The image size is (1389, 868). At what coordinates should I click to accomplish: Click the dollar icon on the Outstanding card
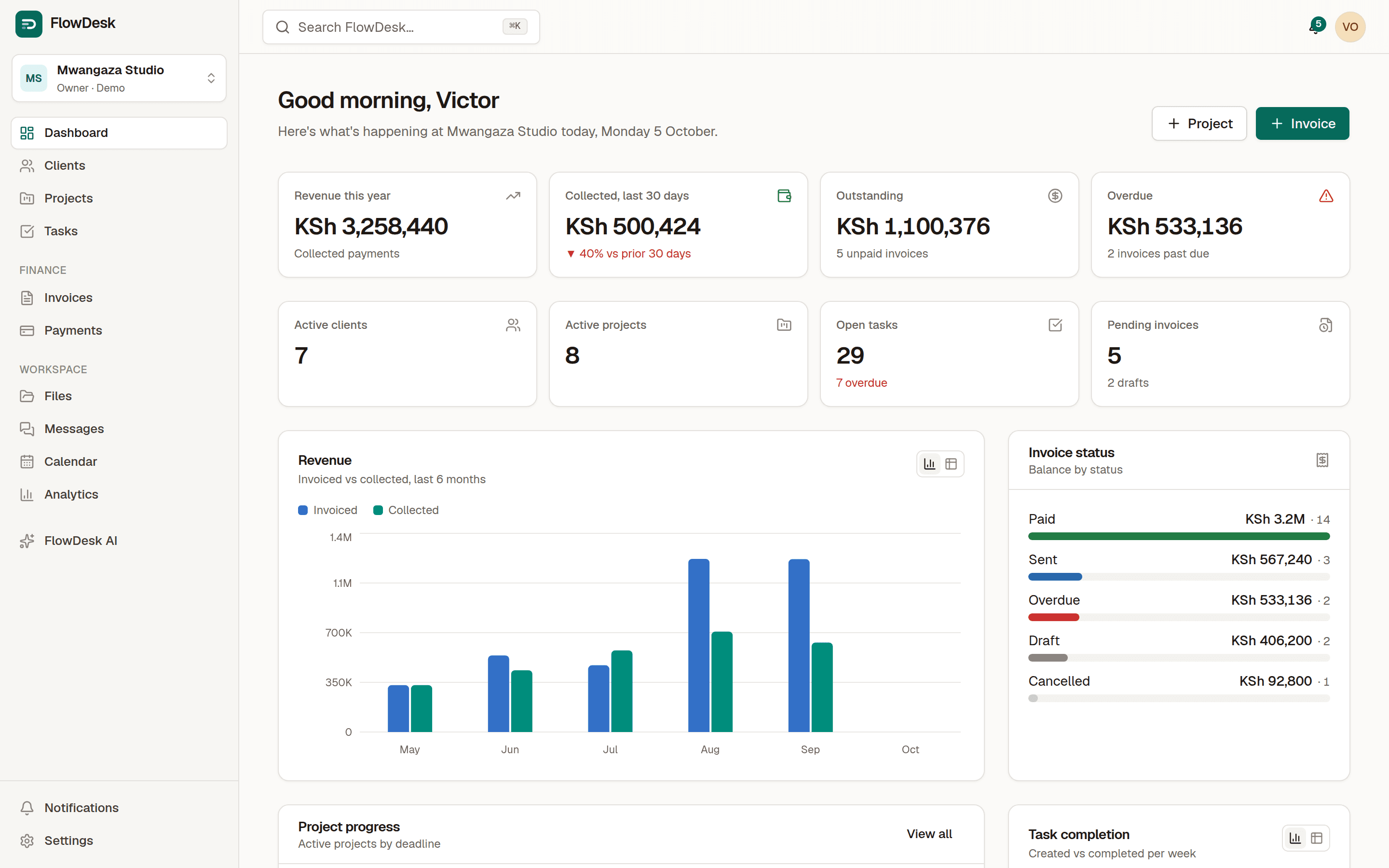pyautogui.click(x=1055, y=196)
